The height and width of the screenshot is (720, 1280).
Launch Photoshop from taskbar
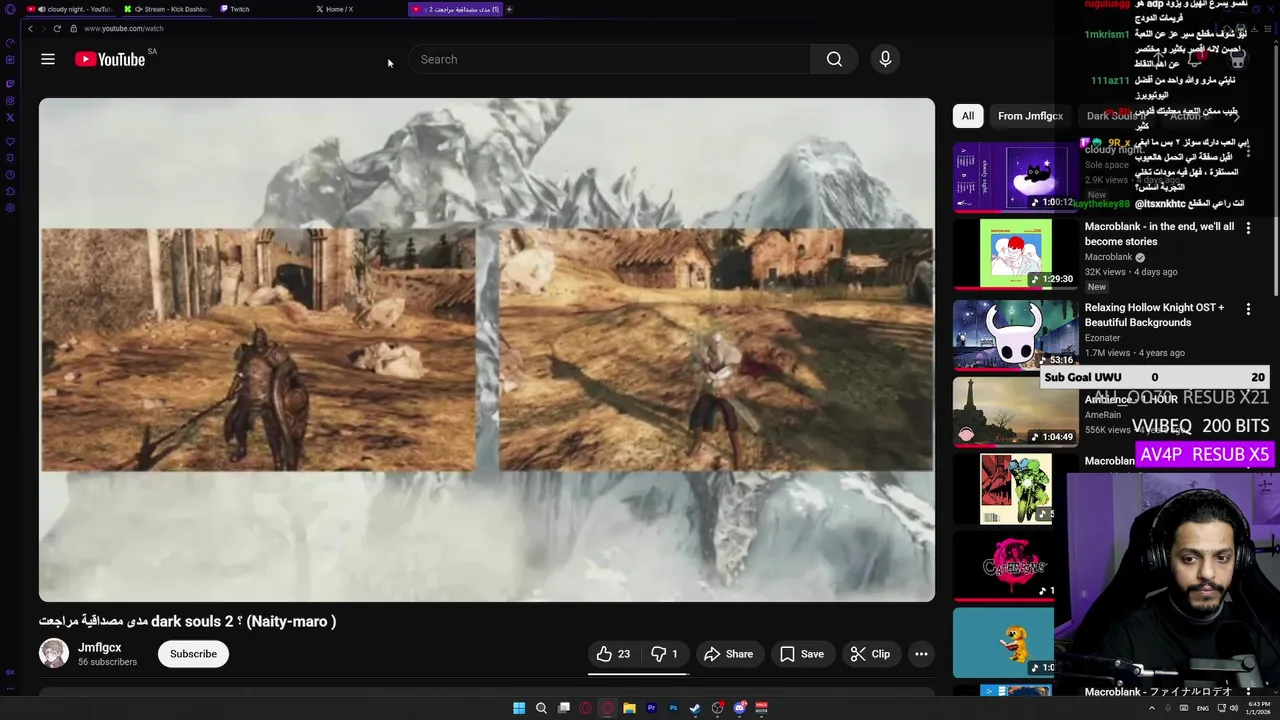click(x=673, y=708)
